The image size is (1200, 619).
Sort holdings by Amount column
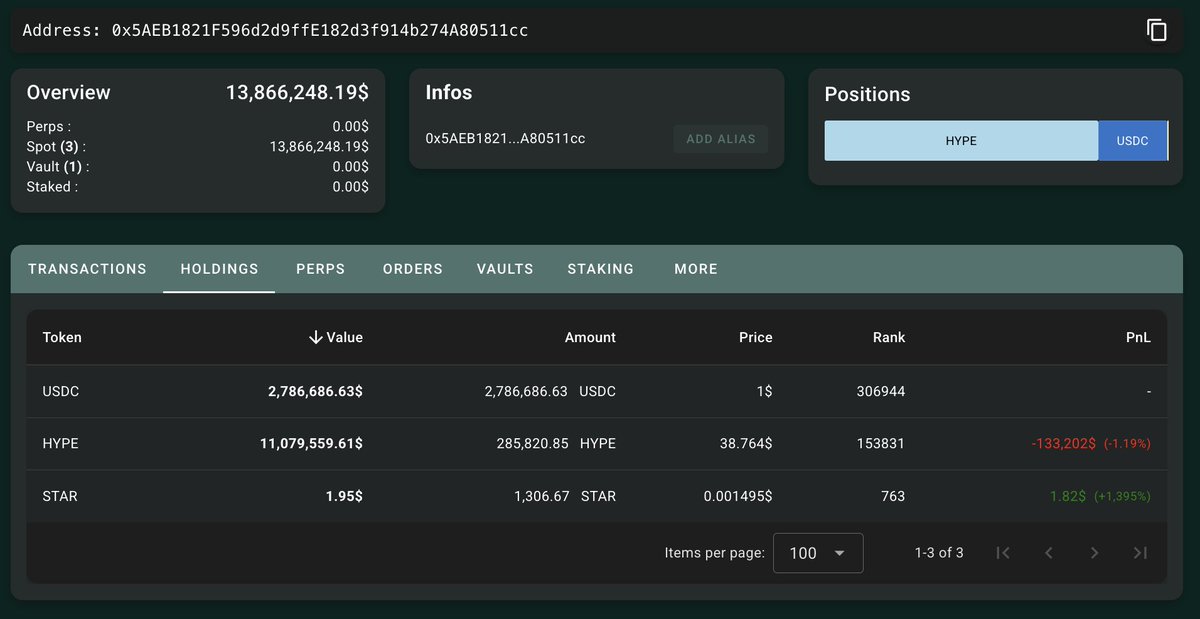click(590, 338)
